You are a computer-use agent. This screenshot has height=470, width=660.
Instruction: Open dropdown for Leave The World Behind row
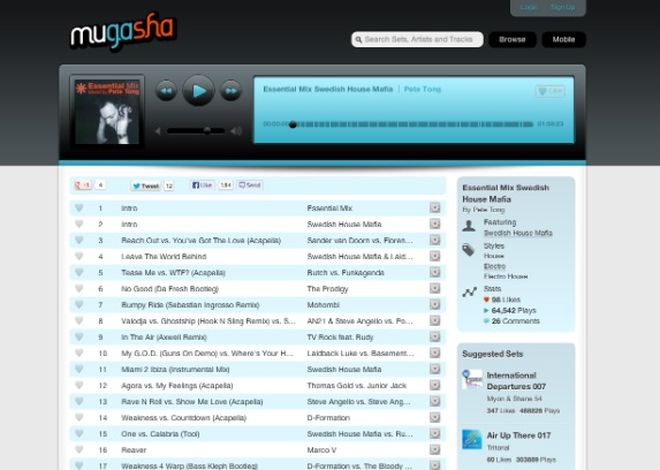435,256
